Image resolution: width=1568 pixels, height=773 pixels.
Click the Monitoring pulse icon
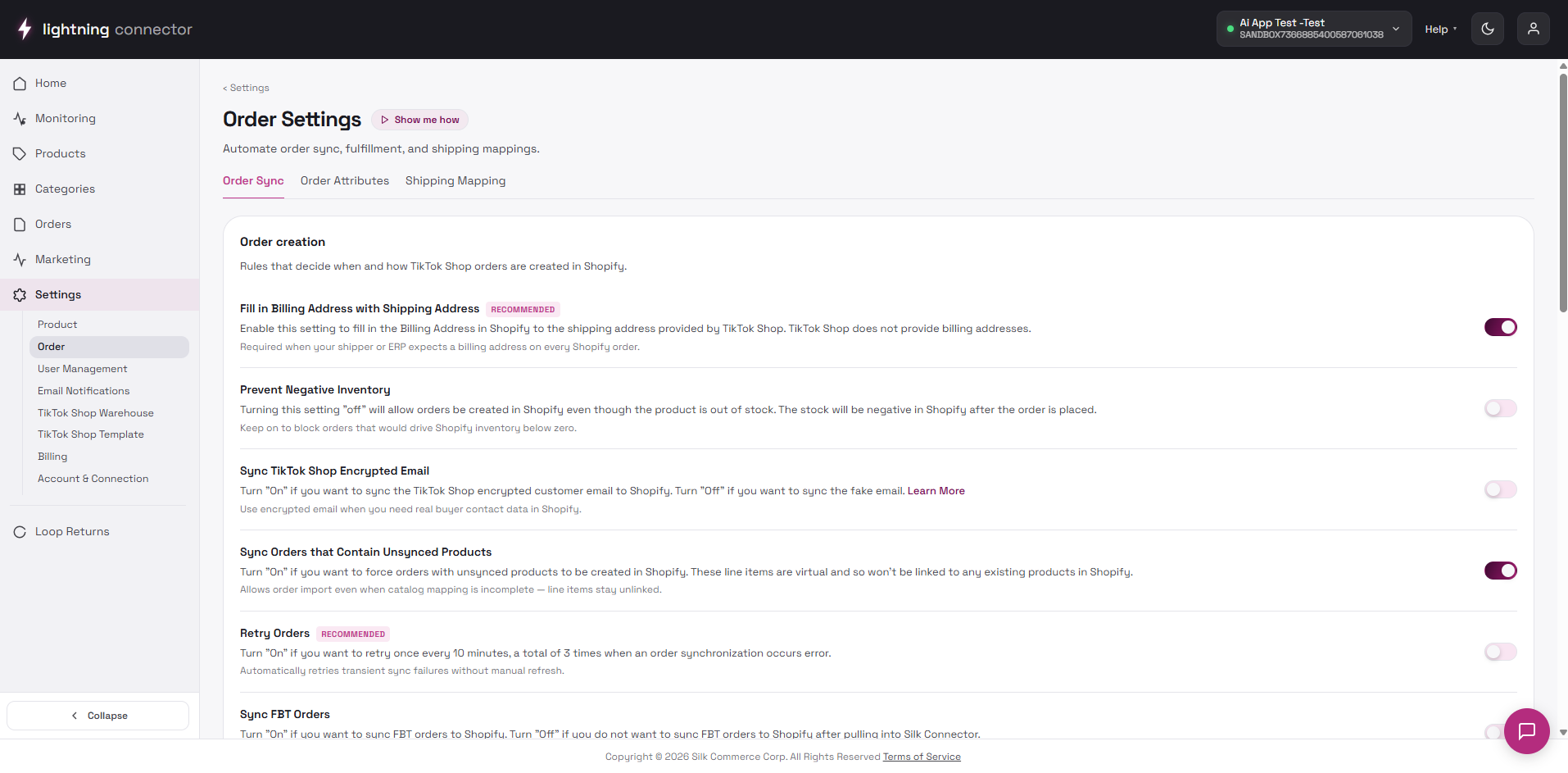(20, 119)
